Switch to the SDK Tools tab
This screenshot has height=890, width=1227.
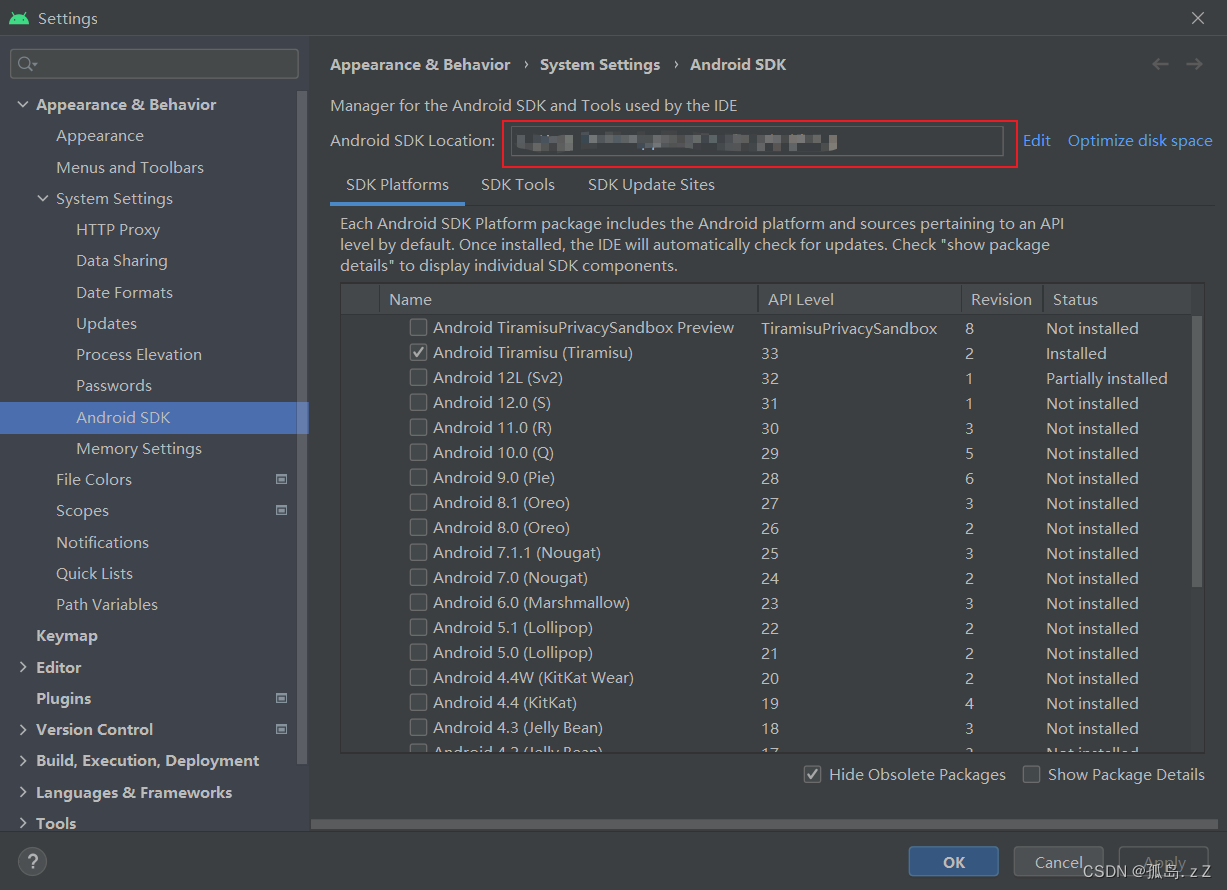(518, 185)
